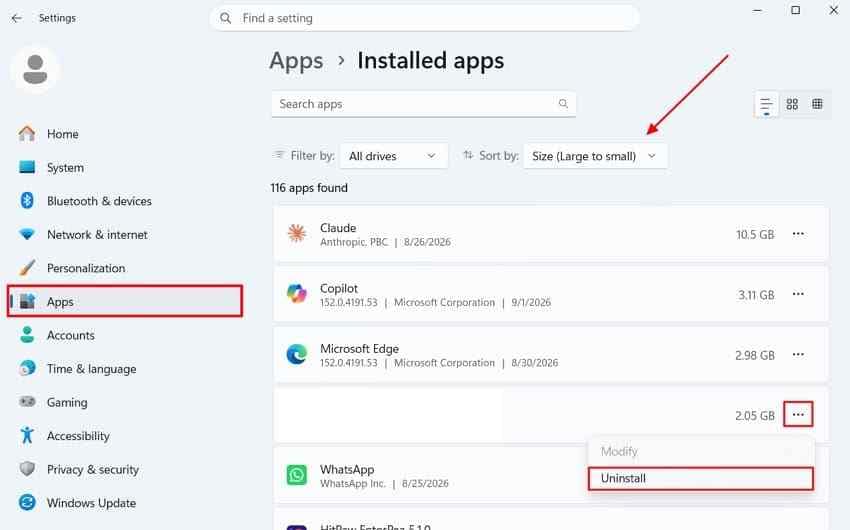Focus the Find a setting search box
The height and width of the screenshot is (530, 850).
click(x=424, y=18)
